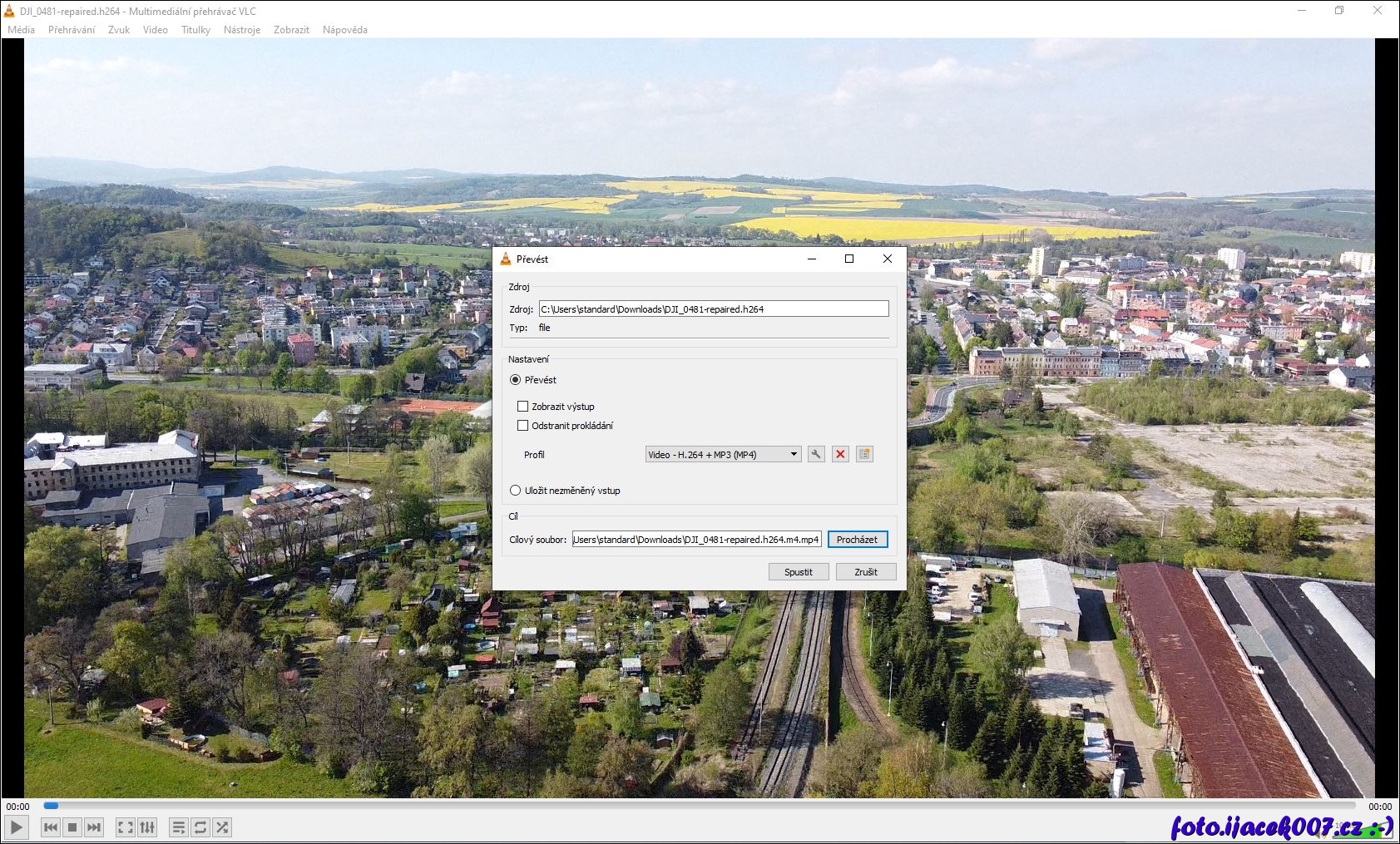Click the previous media track icon
Image resolution: width=1400 pixels, height=844 pixels.
point(50,827)
